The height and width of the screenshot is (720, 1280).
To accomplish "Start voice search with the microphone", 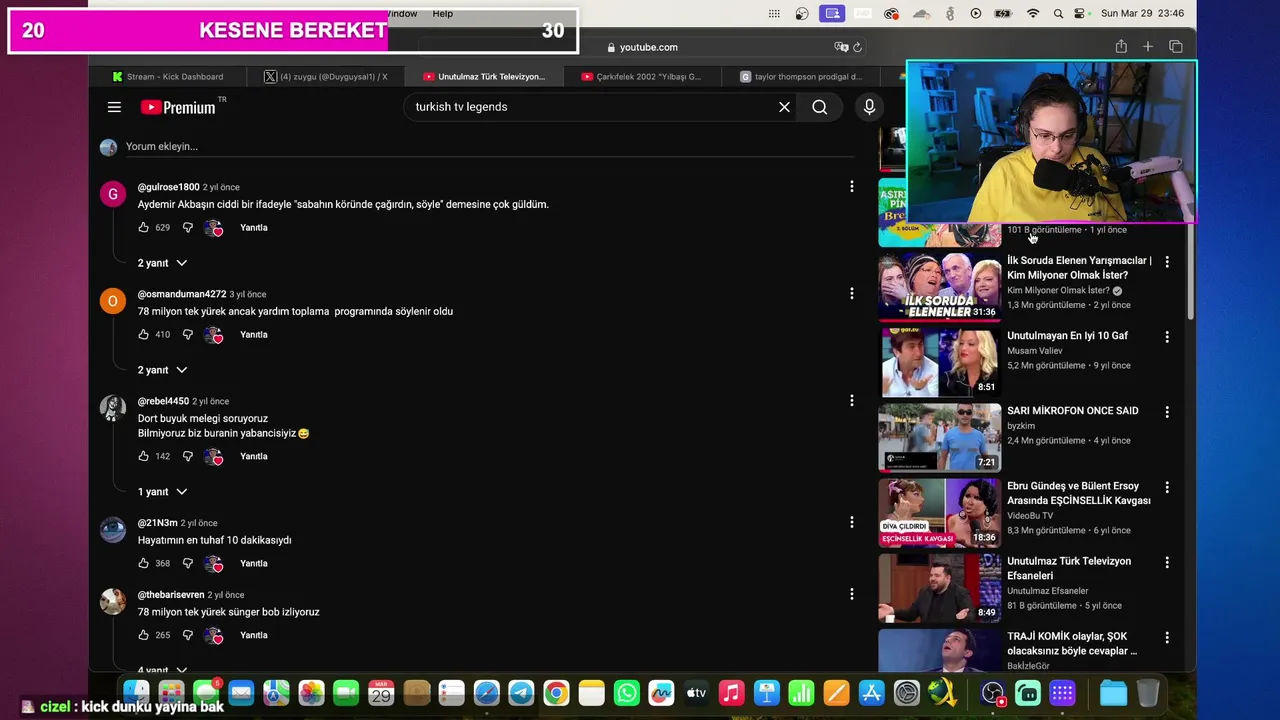I will point(869,107).
